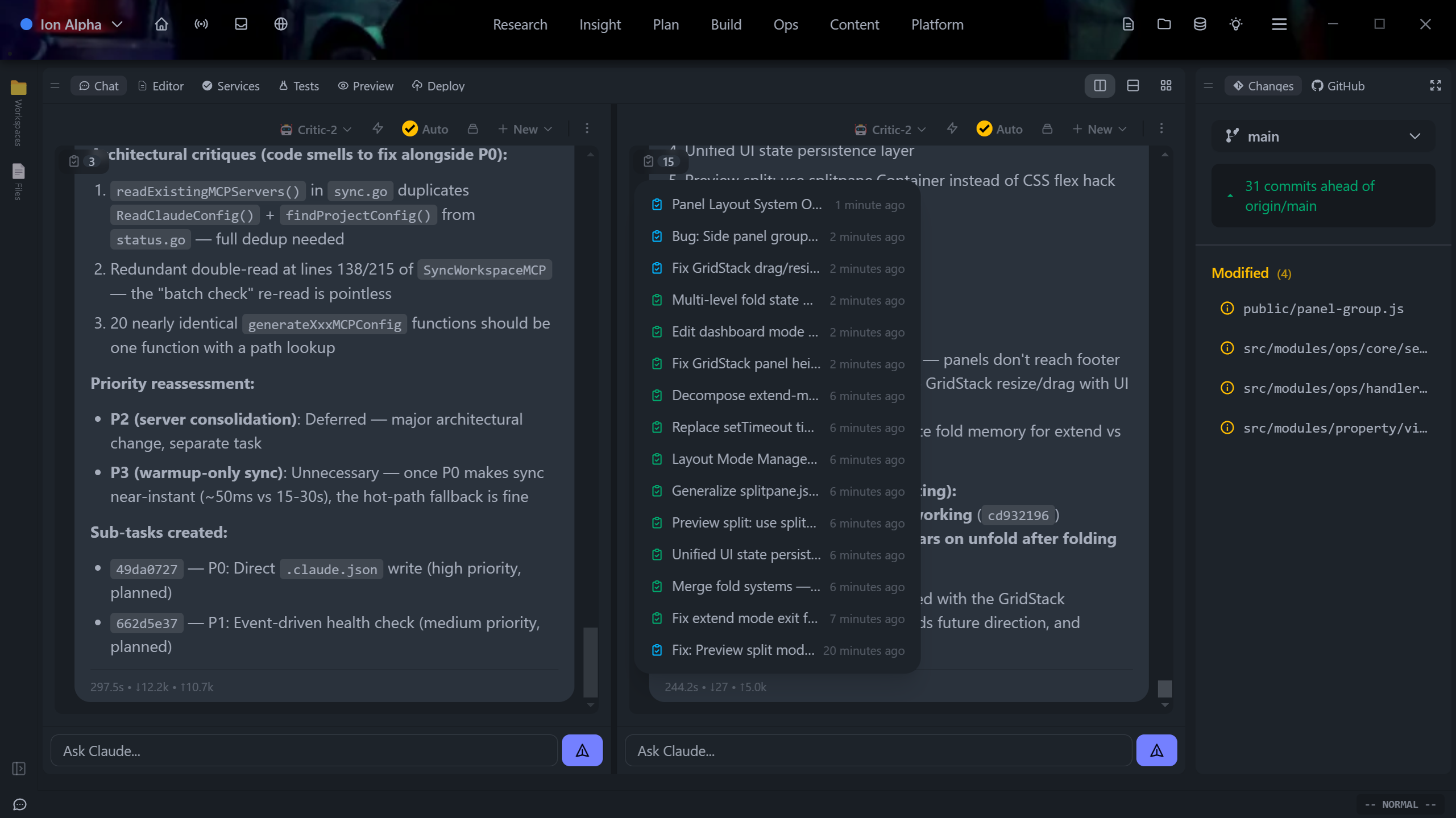The image size is (1456, 818).
Task: Send message in the right chat
Action: [1157, 750]
